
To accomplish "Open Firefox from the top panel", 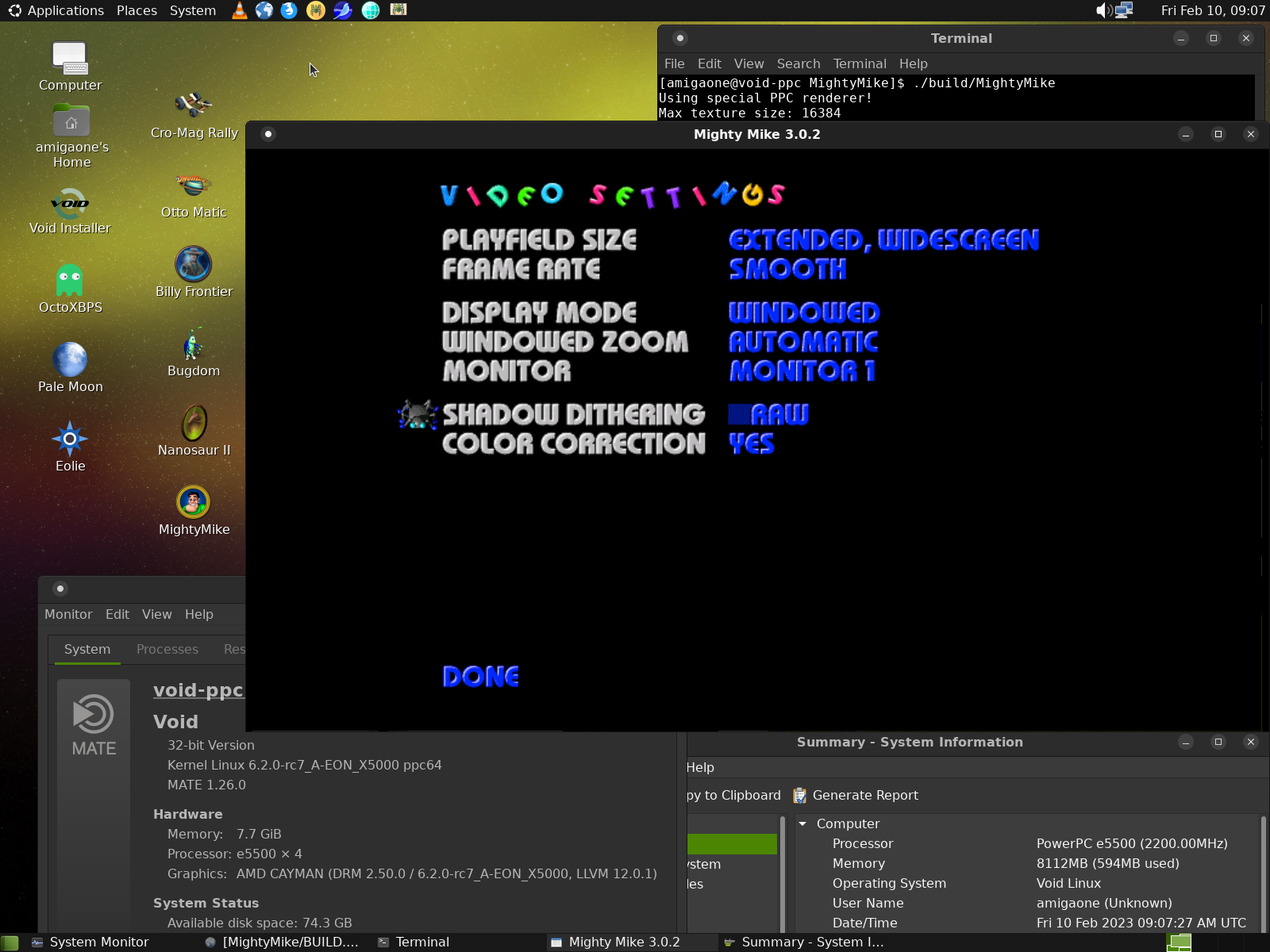I will pyautogui.click(x=288, y=10).
